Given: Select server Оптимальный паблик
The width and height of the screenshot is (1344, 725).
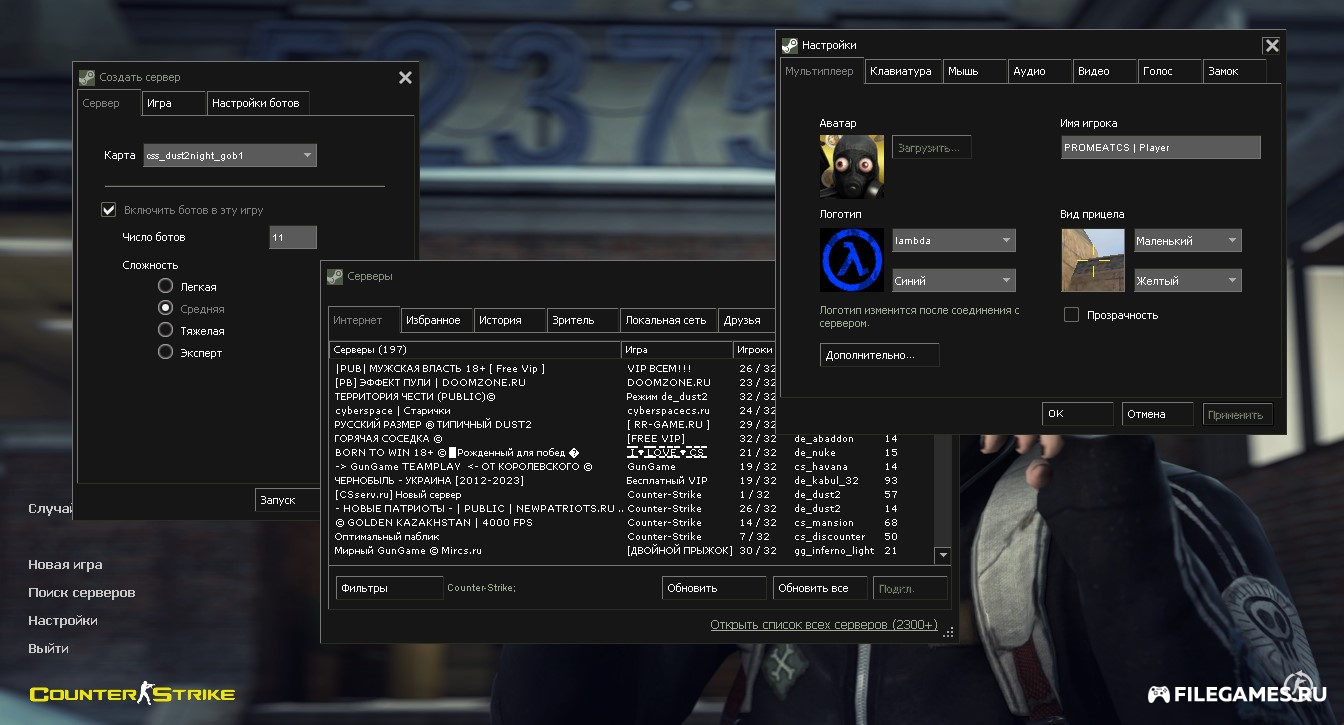Looking at the screenshot, I should tap(630, 536).
